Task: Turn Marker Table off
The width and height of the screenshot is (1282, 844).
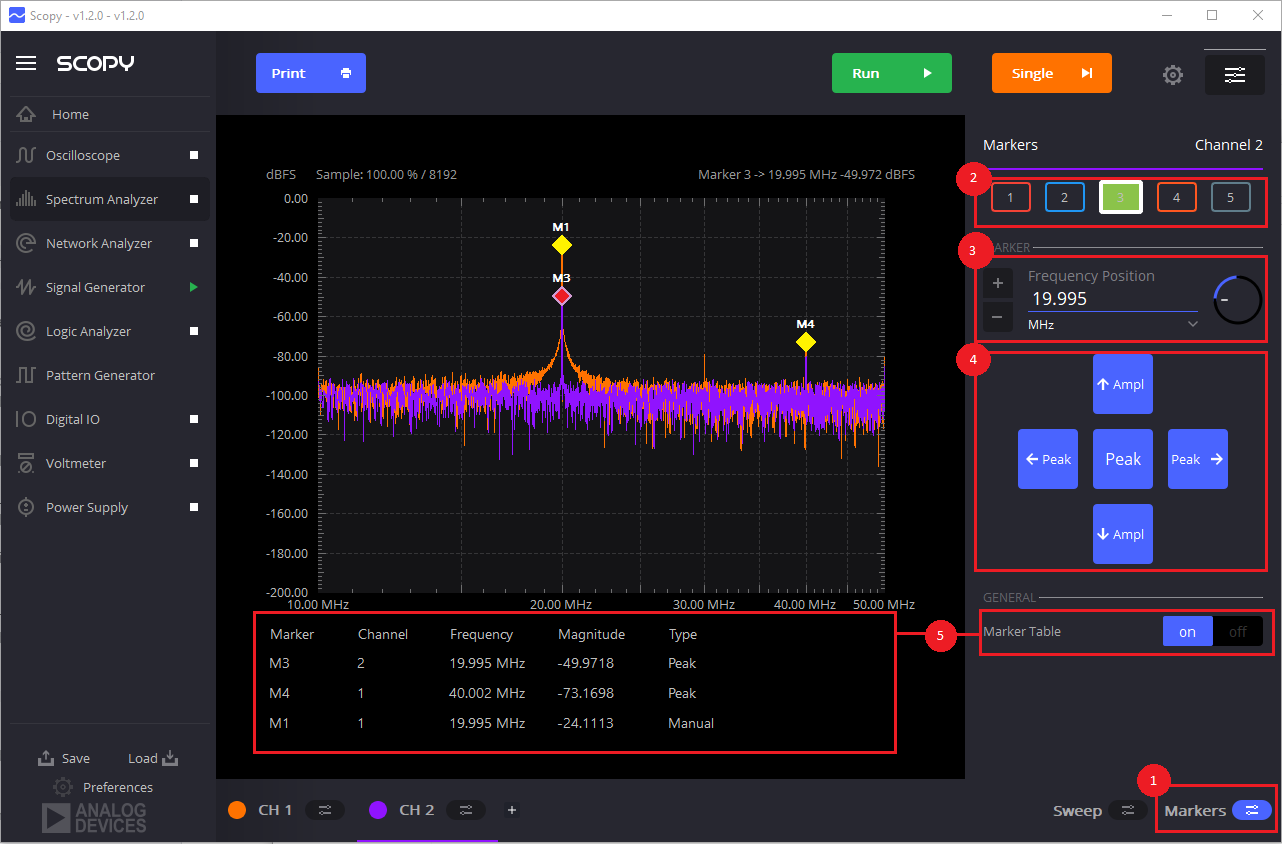Action: [1238, 631]
